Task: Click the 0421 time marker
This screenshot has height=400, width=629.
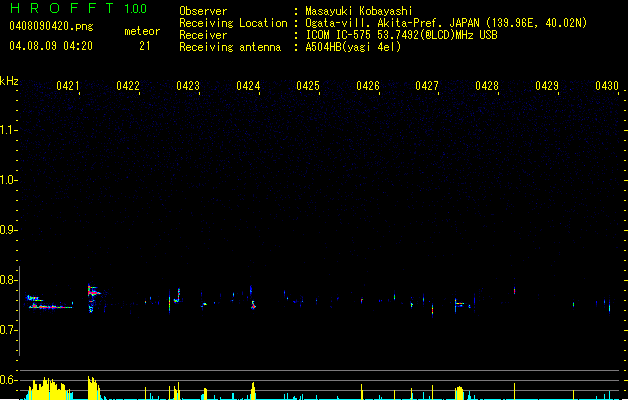Action: (68, 86)
